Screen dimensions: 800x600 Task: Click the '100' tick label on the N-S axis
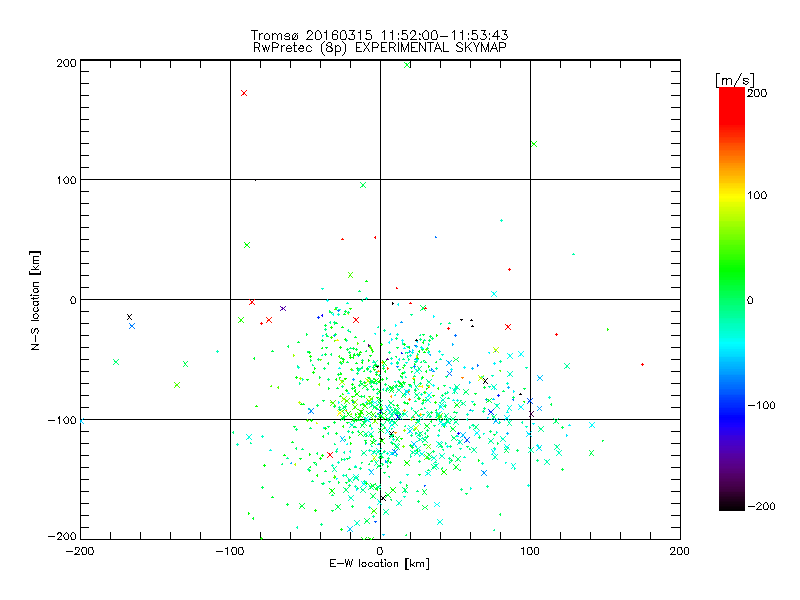(x=66, y=181)
